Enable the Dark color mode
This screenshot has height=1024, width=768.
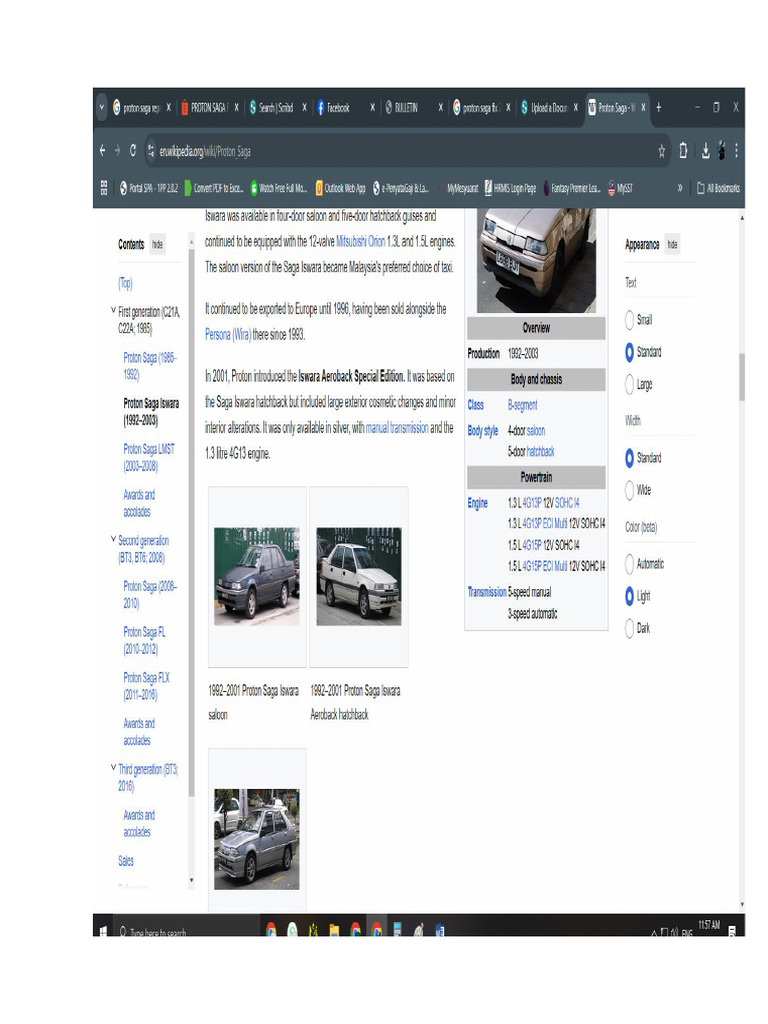tap(630, 628)
